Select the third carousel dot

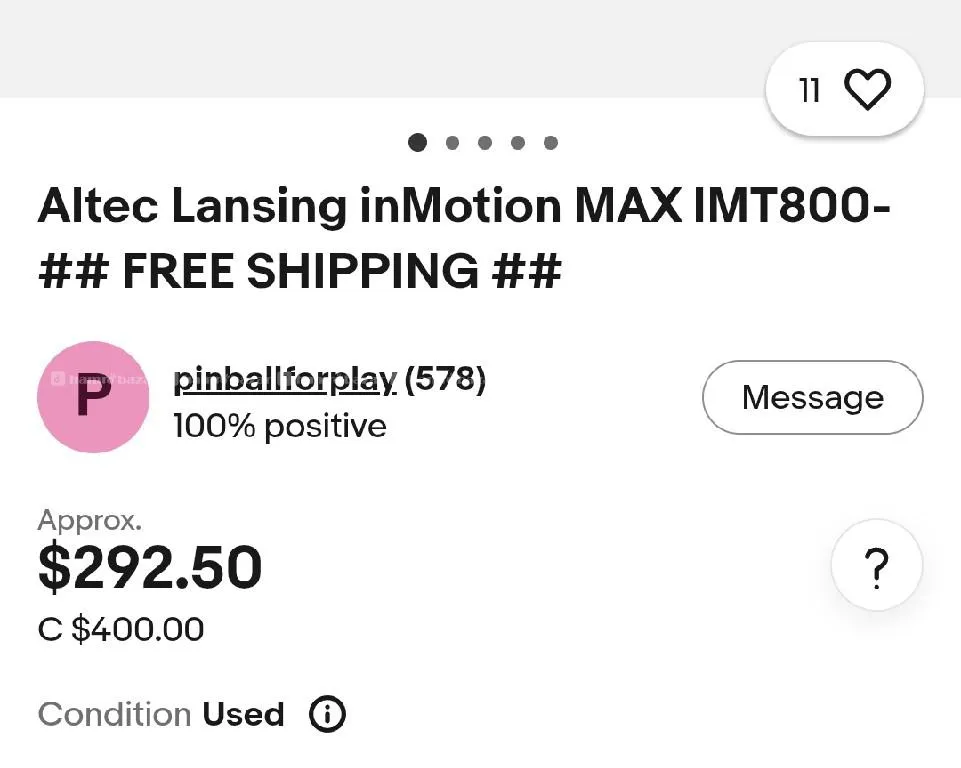click(x=485, y=143)
